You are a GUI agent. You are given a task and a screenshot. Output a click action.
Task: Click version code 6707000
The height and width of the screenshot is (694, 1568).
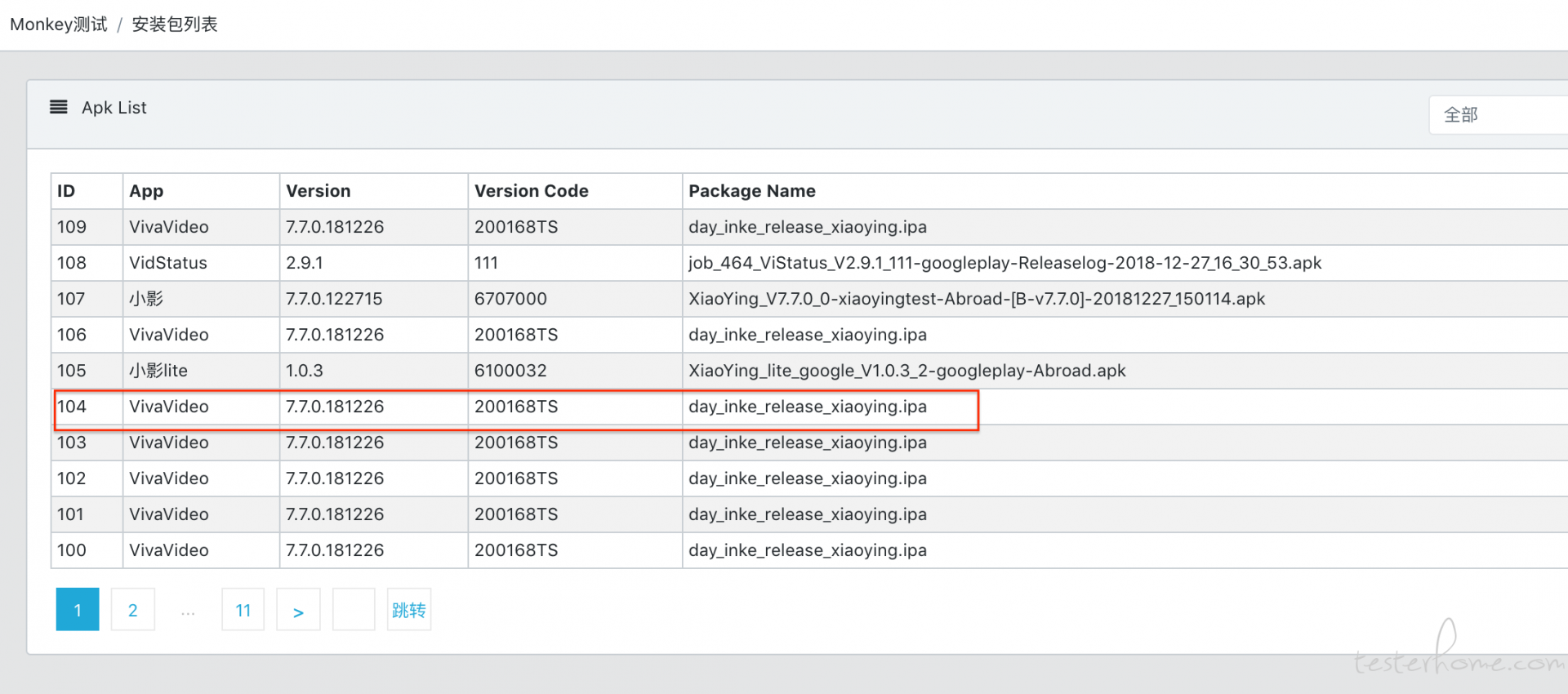click(510, 299)
